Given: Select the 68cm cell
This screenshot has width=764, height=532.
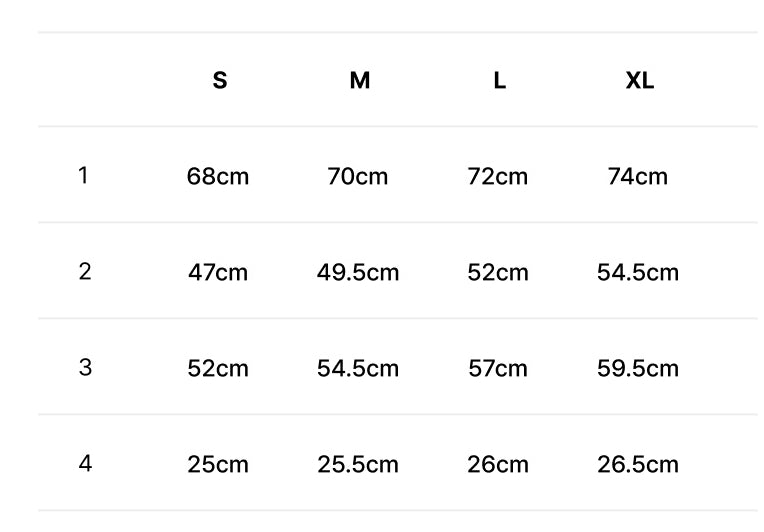Looking at the screenshot, I should point(218,176).
